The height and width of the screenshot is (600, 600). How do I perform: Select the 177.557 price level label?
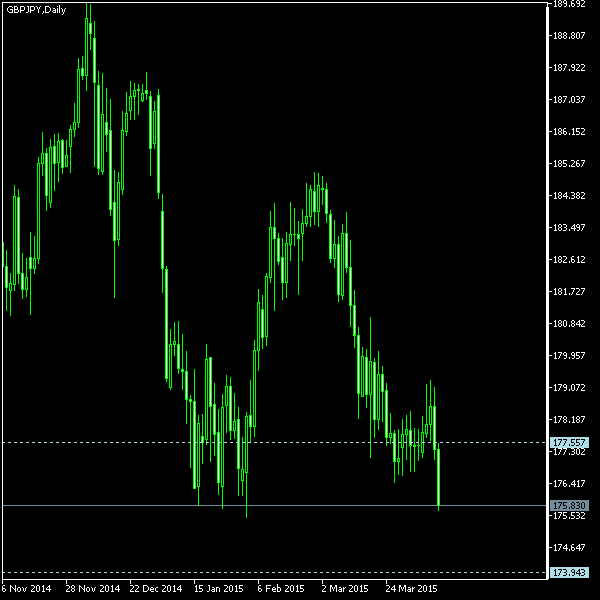[x=569, y=443]
